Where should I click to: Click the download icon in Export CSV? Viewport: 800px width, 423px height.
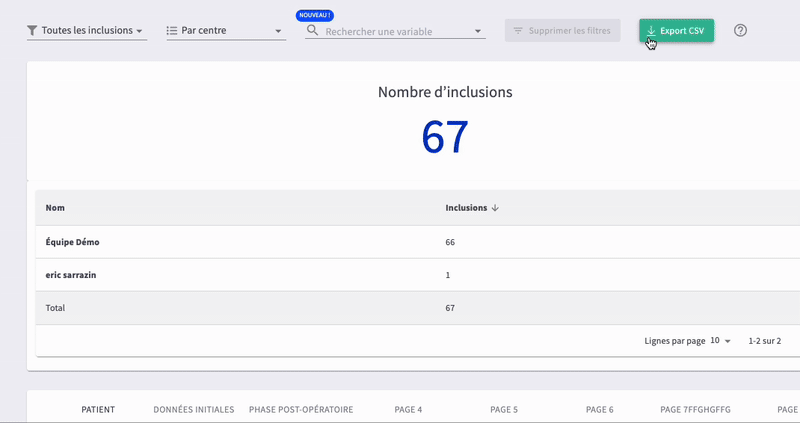[x=651, y=31]
